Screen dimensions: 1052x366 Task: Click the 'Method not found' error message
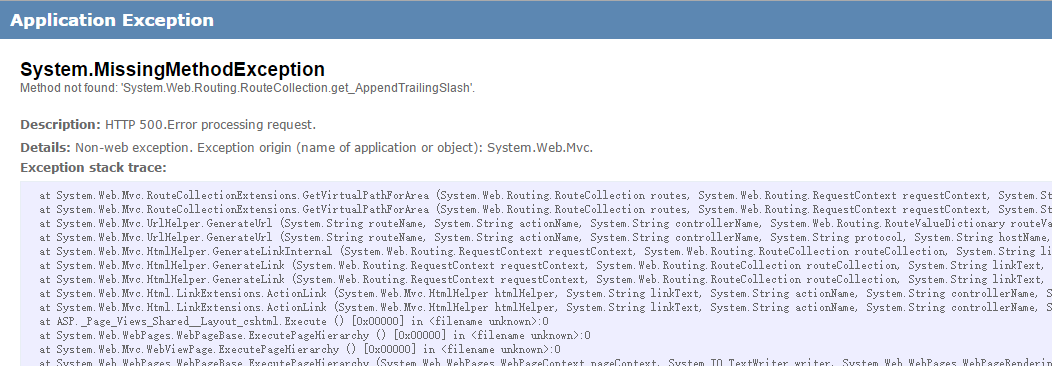(x=248, y=88)
